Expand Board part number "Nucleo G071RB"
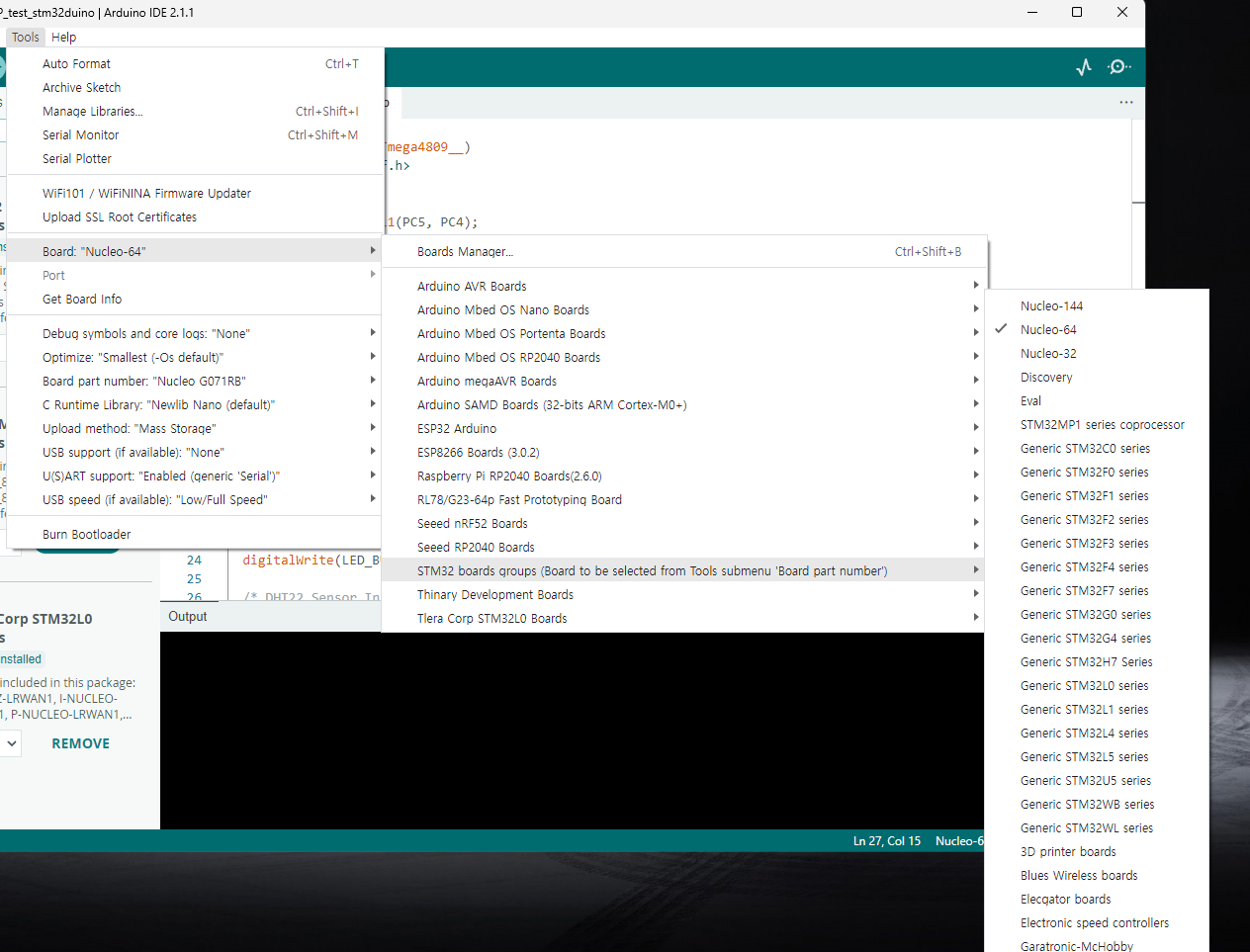 195,382
